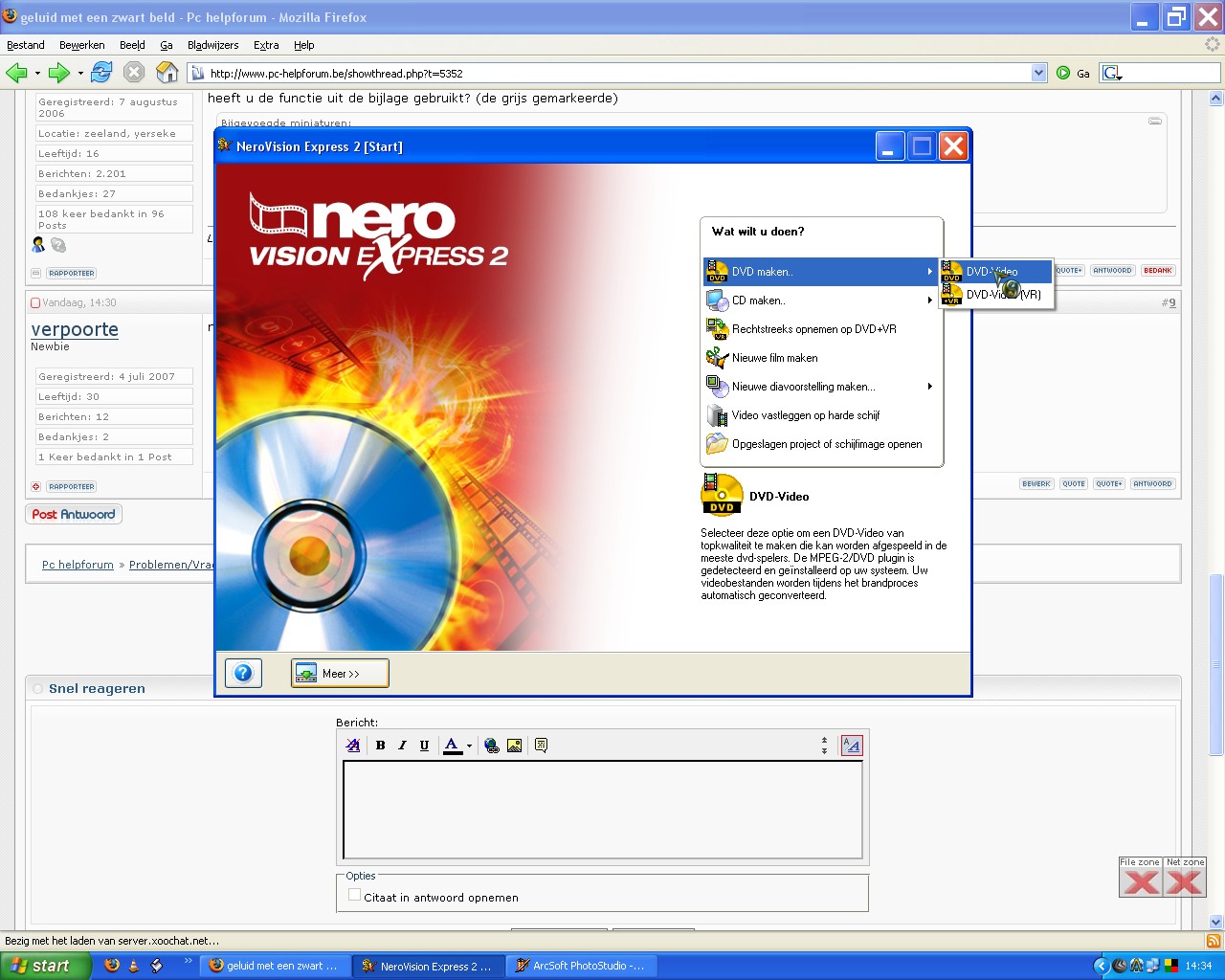Viewport: 1225px width, 980px height.
Task: Select DVD-Video in the submenu
Action: (996, 272)
